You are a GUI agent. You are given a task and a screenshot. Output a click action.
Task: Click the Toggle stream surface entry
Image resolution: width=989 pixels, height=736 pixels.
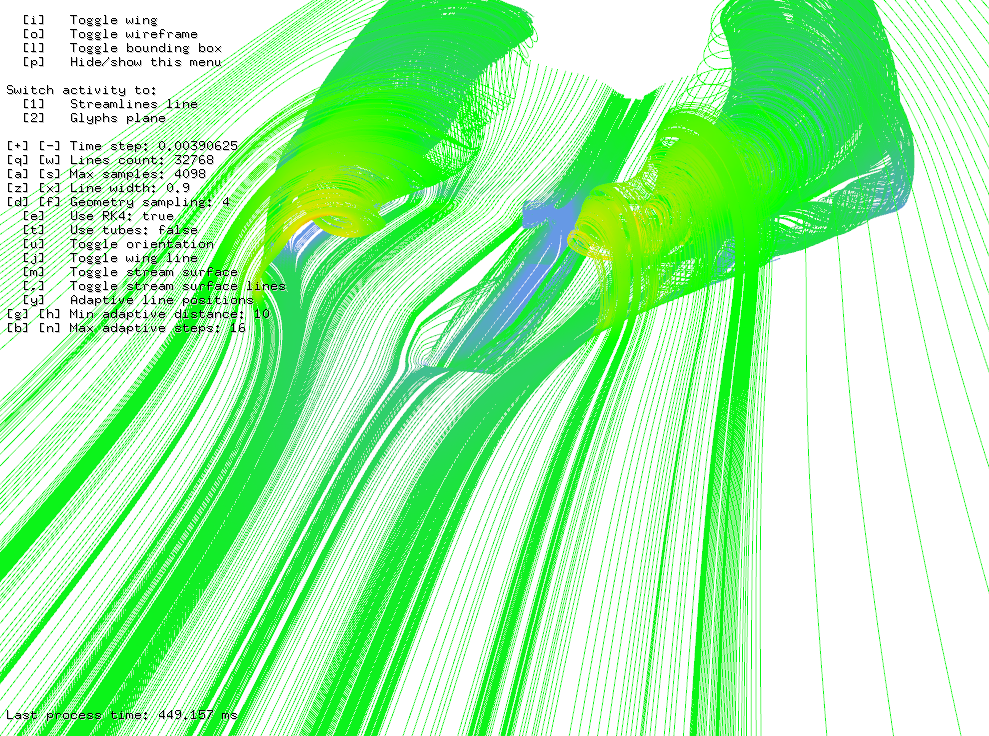(x=153, y=272)
